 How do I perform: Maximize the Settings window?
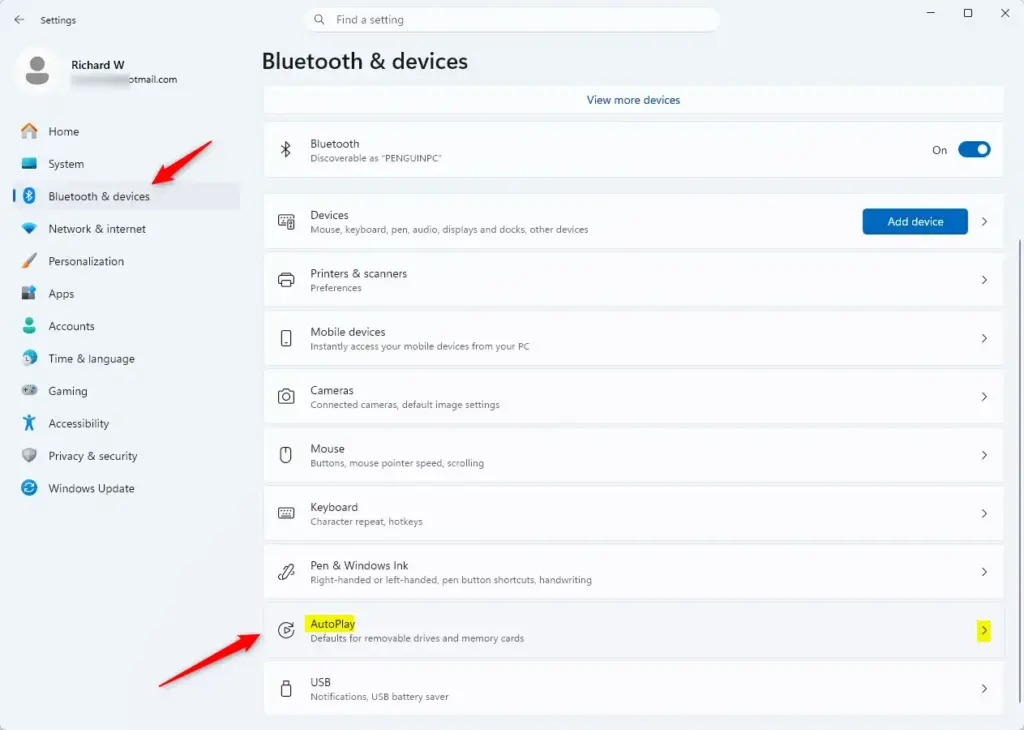(968, 13)
